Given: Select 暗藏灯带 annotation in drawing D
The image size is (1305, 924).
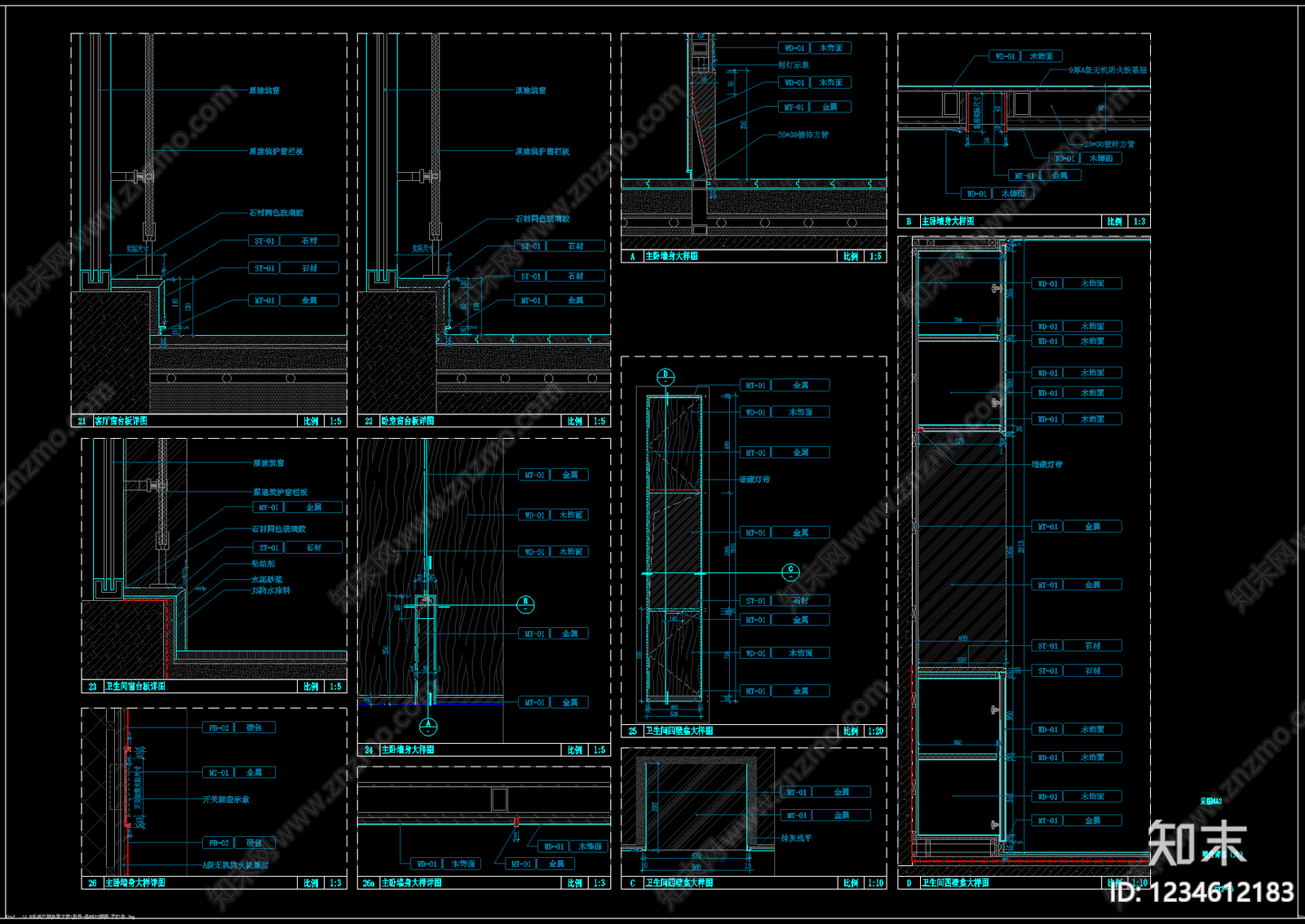Looking at the screenshot, I should coord(1047,464).
